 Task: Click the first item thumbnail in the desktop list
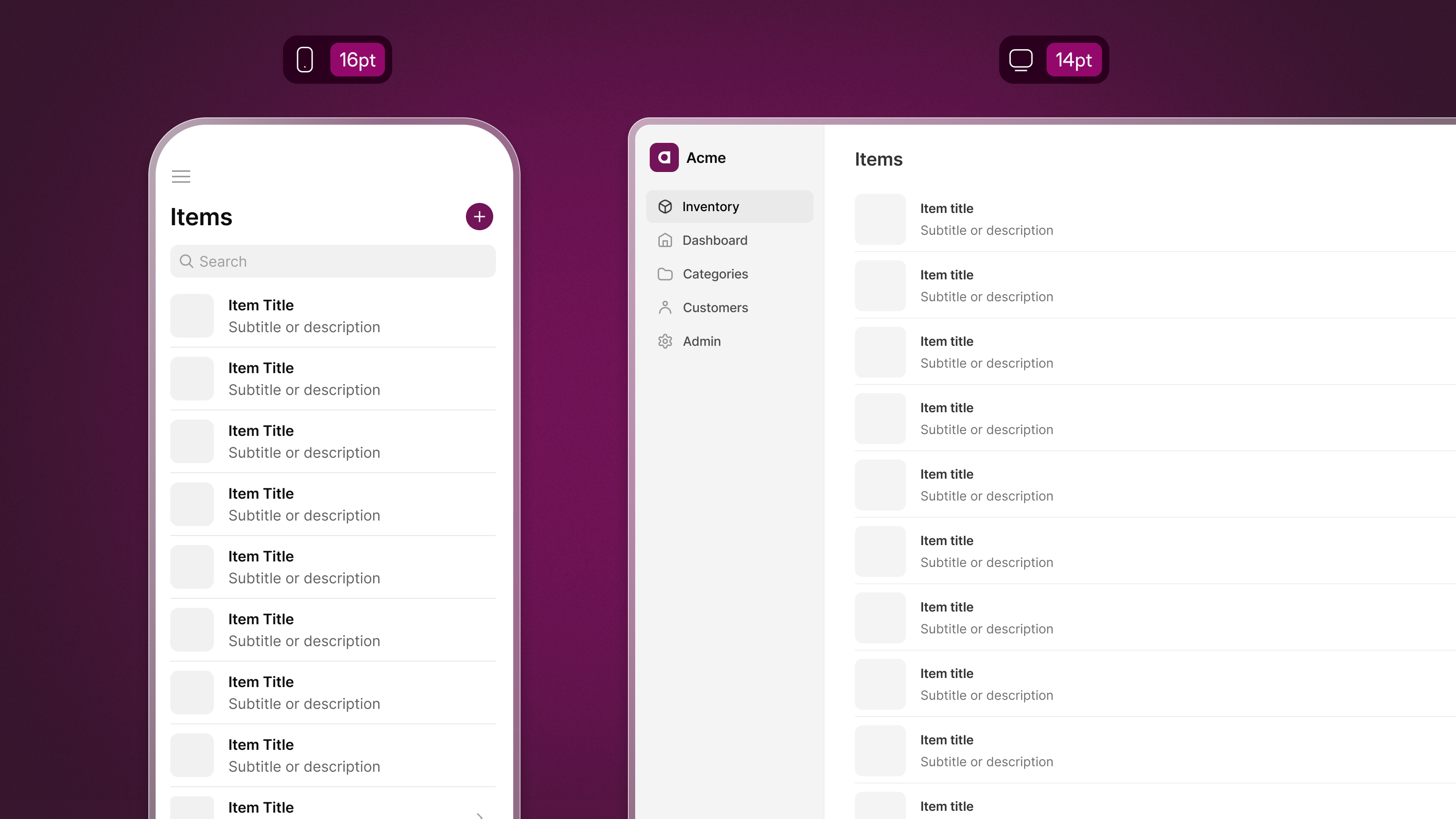click(880, 219)
